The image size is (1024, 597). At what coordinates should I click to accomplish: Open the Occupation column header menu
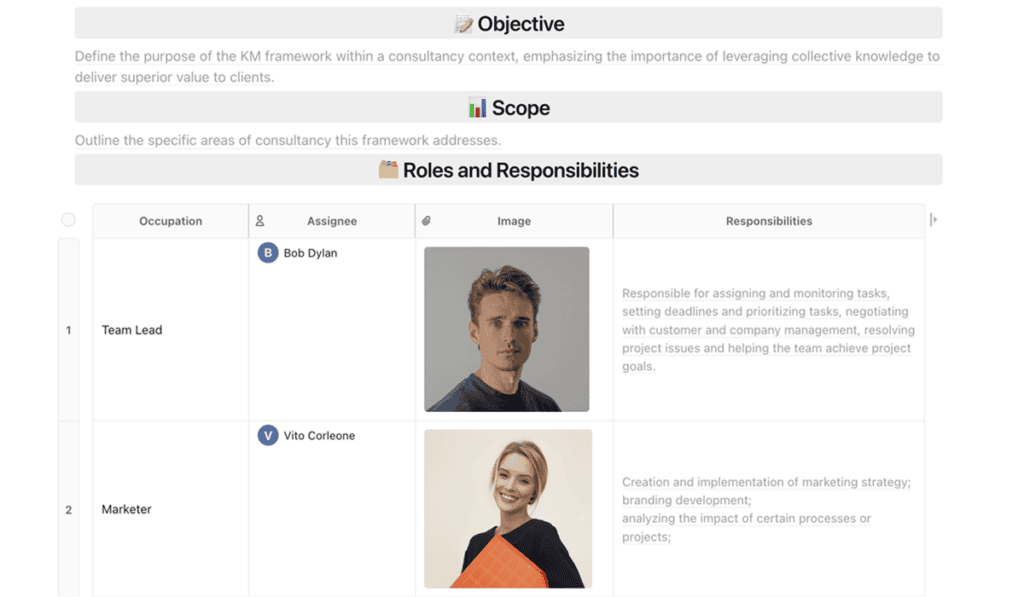(x=170, y=221)
